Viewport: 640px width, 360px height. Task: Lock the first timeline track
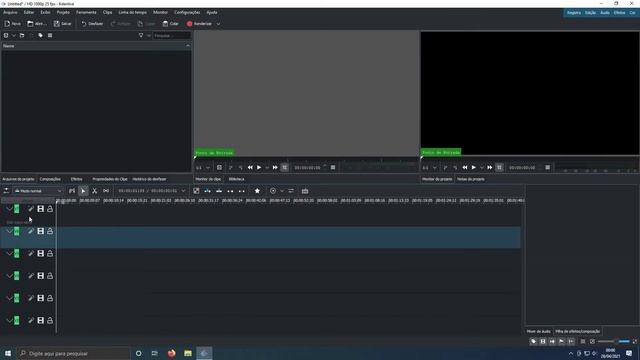[50, 209]
